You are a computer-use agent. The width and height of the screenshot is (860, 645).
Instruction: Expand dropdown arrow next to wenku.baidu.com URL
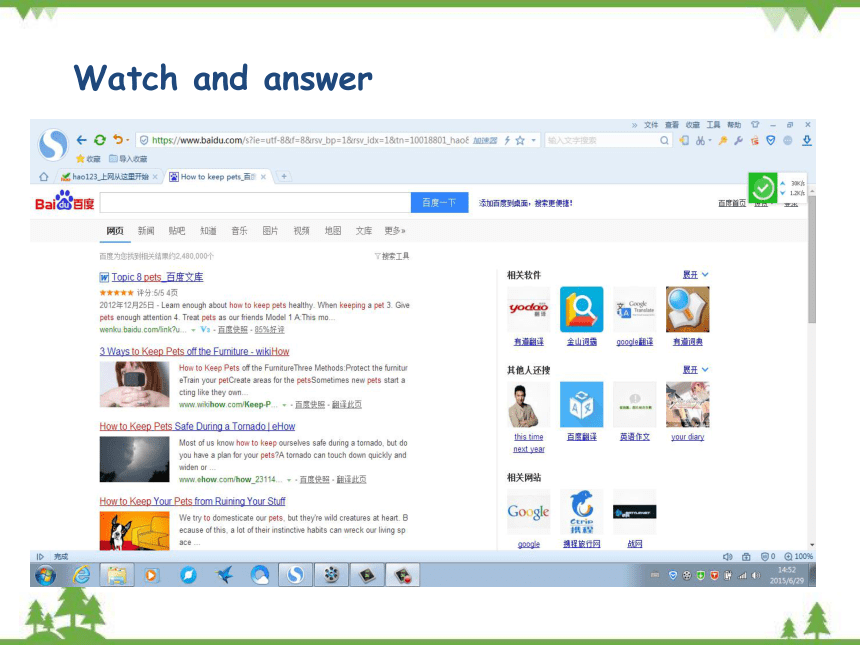tap(193, 330)
